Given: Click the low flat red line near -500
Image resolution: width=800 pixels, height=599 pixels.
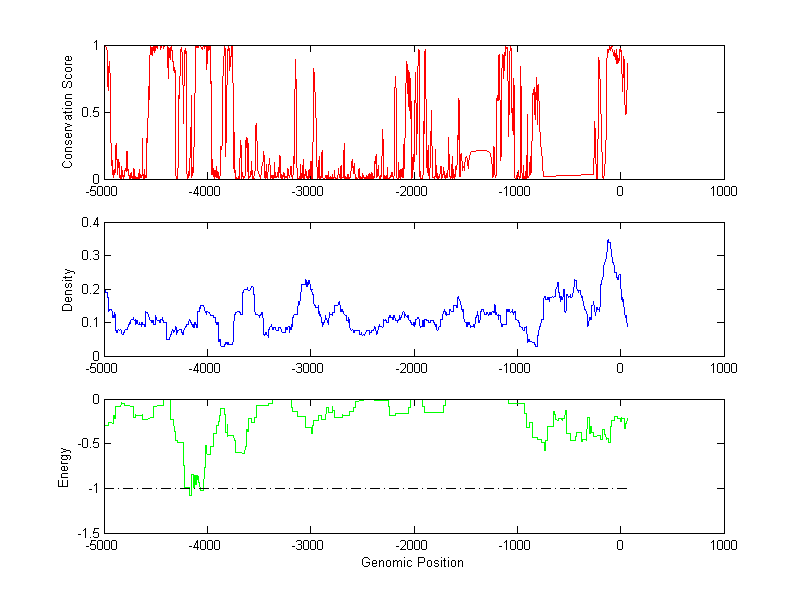Looking at the screenshot, I should (x=568, y=175).
